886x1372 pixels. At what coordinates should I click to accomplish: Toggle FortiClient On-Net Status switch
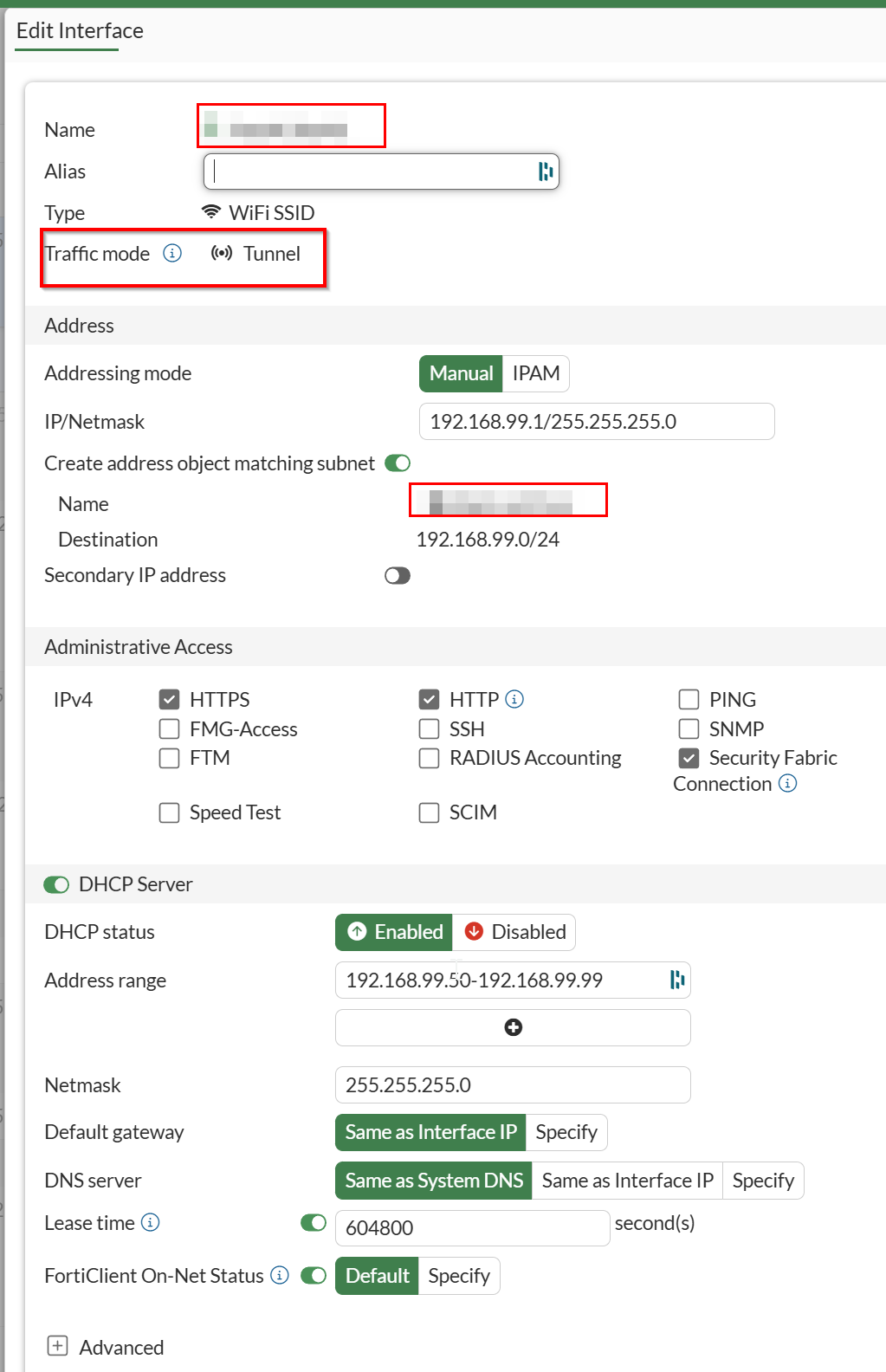coord(314,1275)
